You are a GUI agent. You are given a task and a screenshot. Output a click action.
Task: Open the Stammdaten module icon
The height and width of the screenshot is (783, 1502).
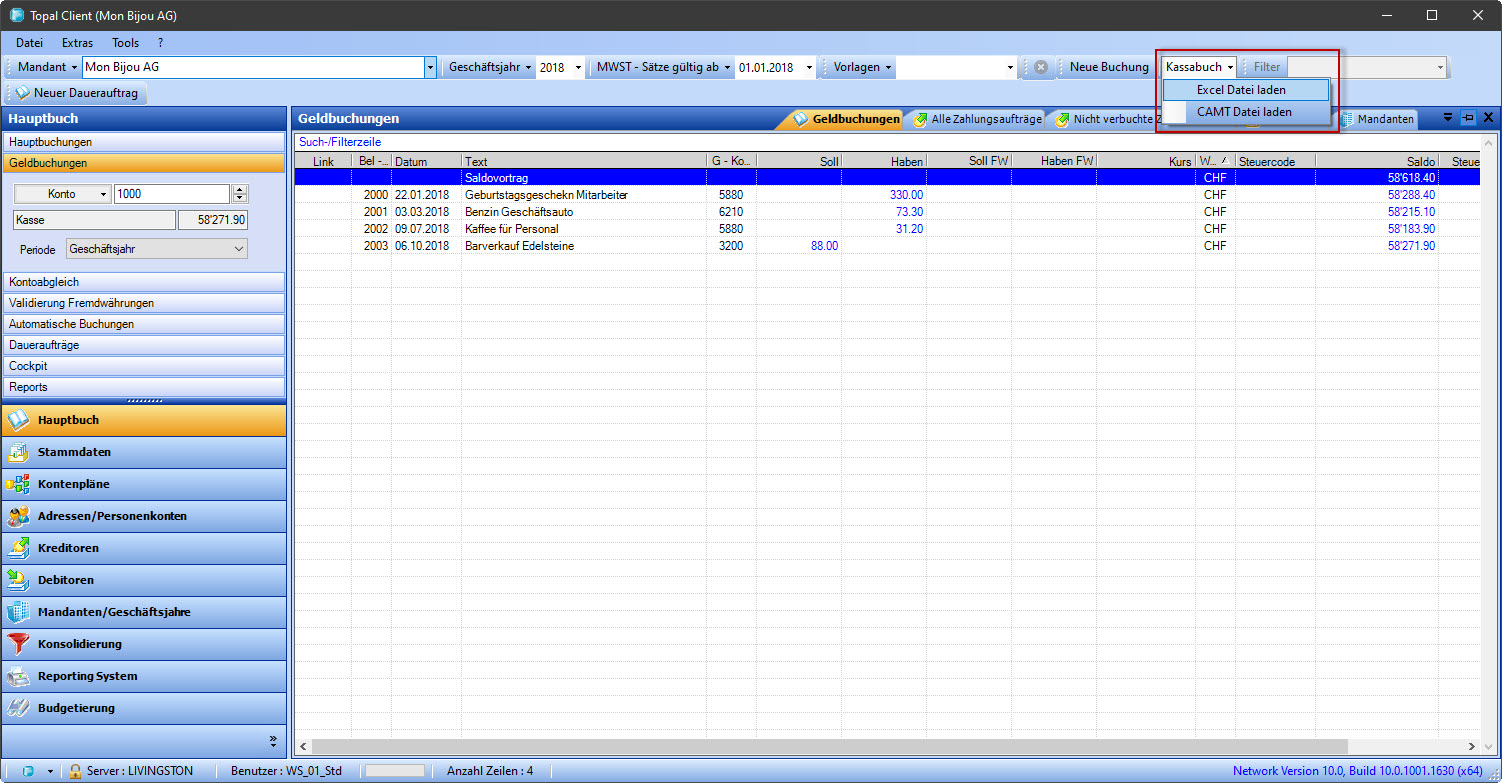click(x=18, y=452)
